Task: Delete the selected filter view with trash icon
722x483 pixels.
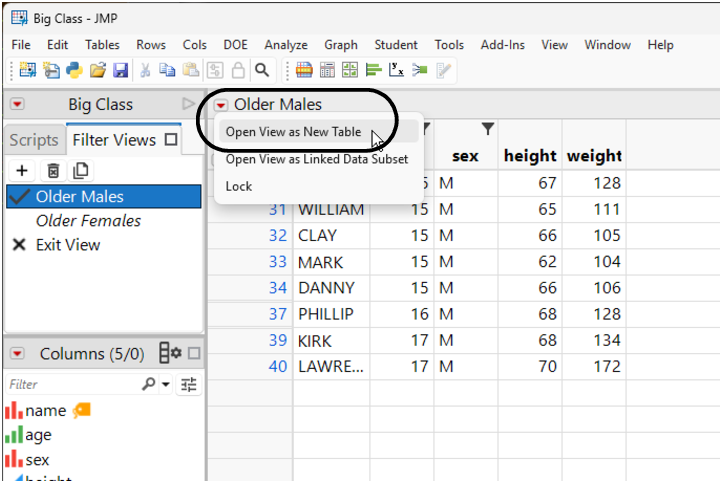Action: click(53, 171)
